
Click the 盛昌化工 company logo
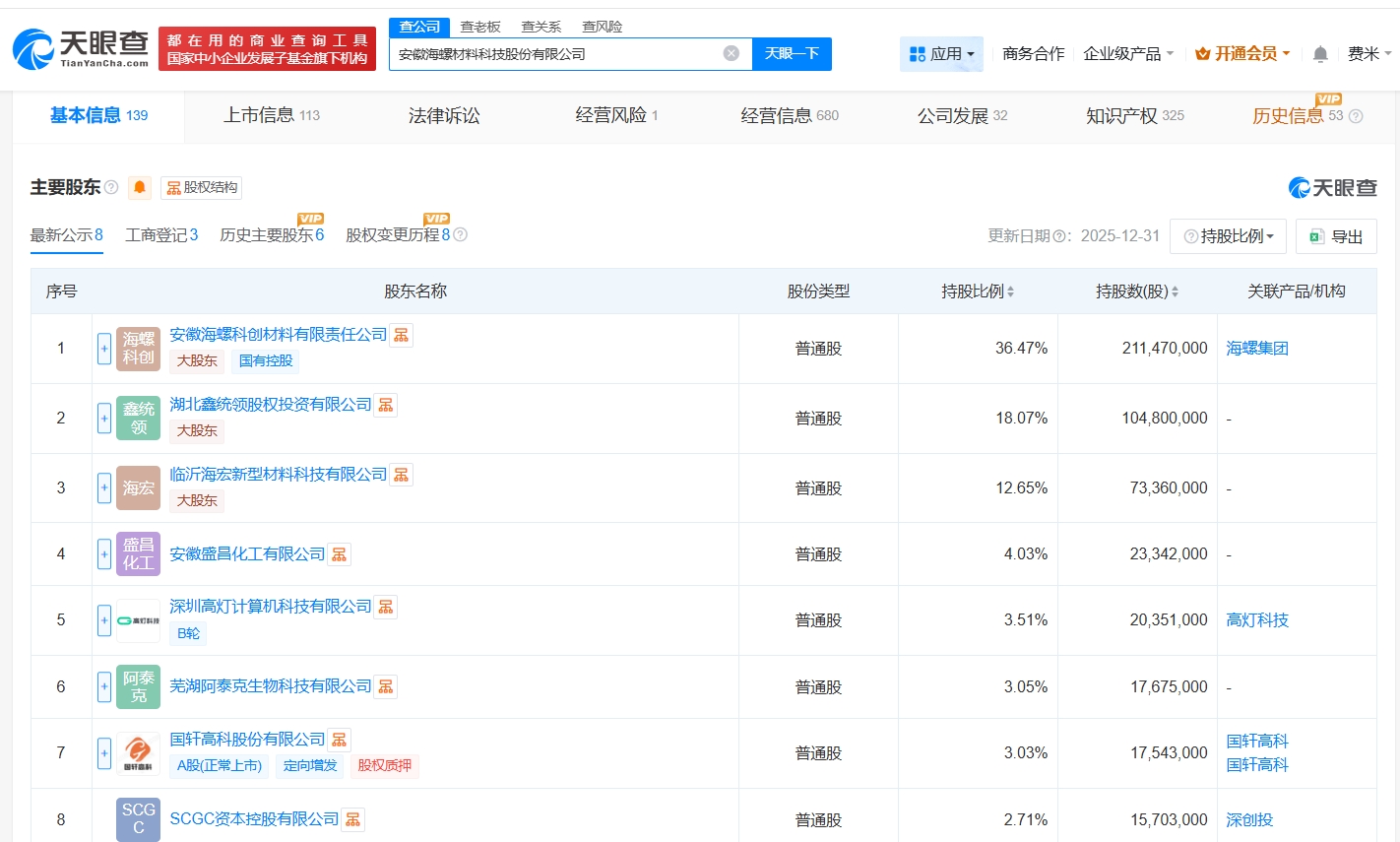(x=138, y=554)
